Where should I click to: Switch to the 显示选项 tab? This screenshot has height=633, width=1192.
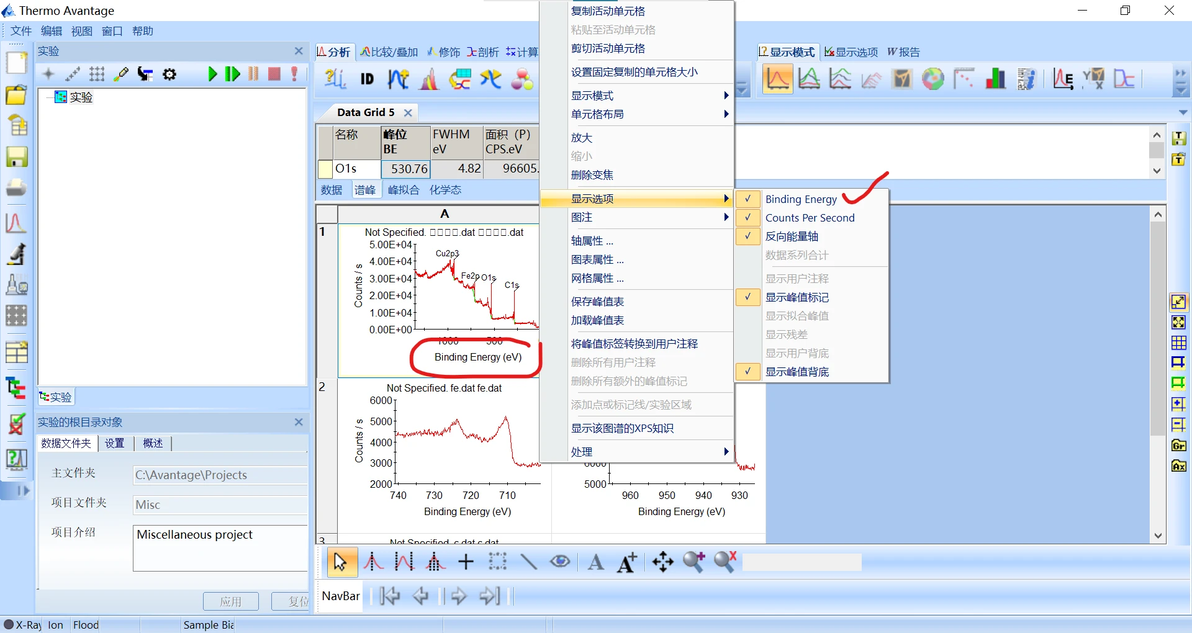[x=851, y=52]
